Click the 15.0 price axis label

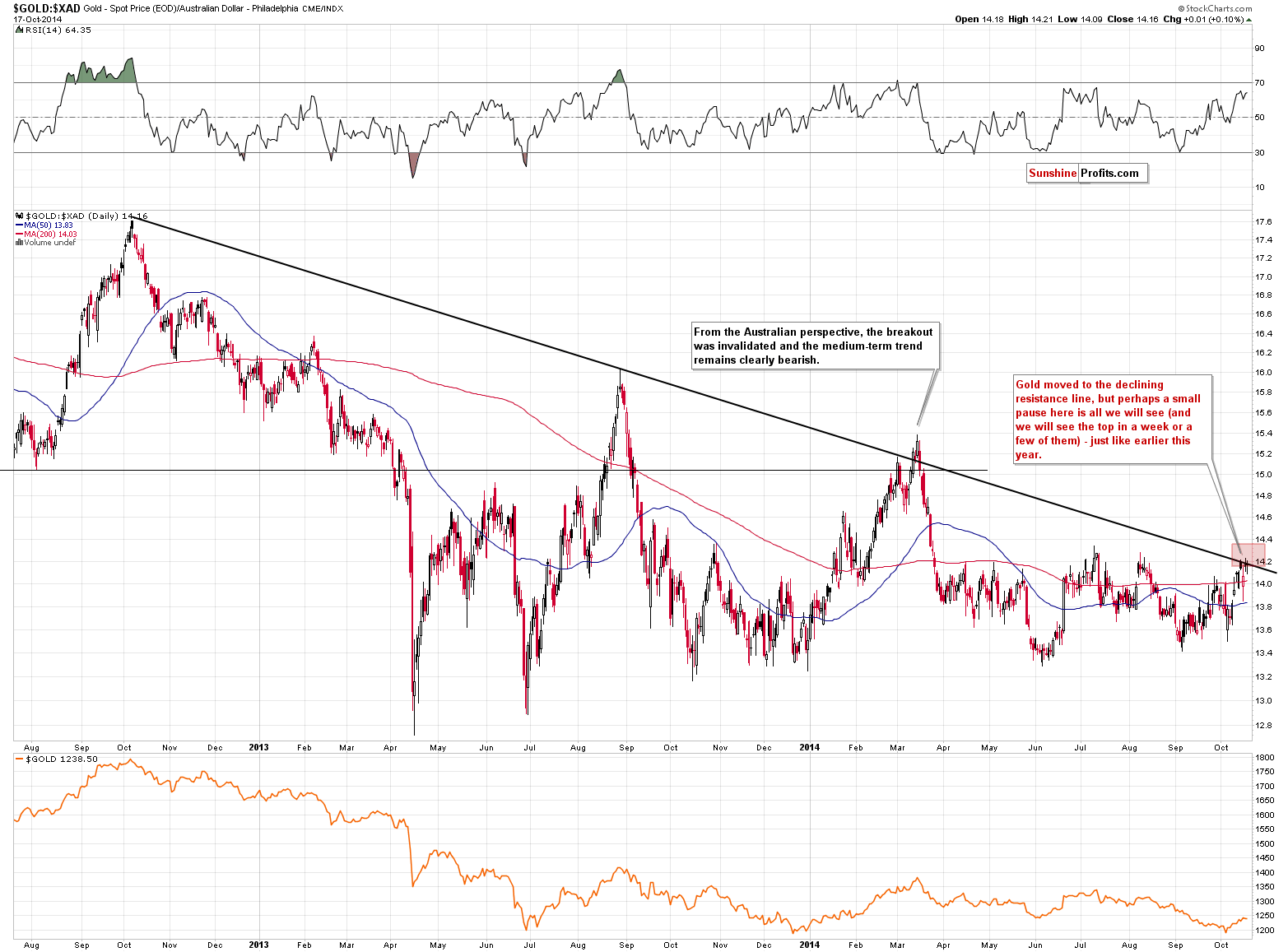1263,474
